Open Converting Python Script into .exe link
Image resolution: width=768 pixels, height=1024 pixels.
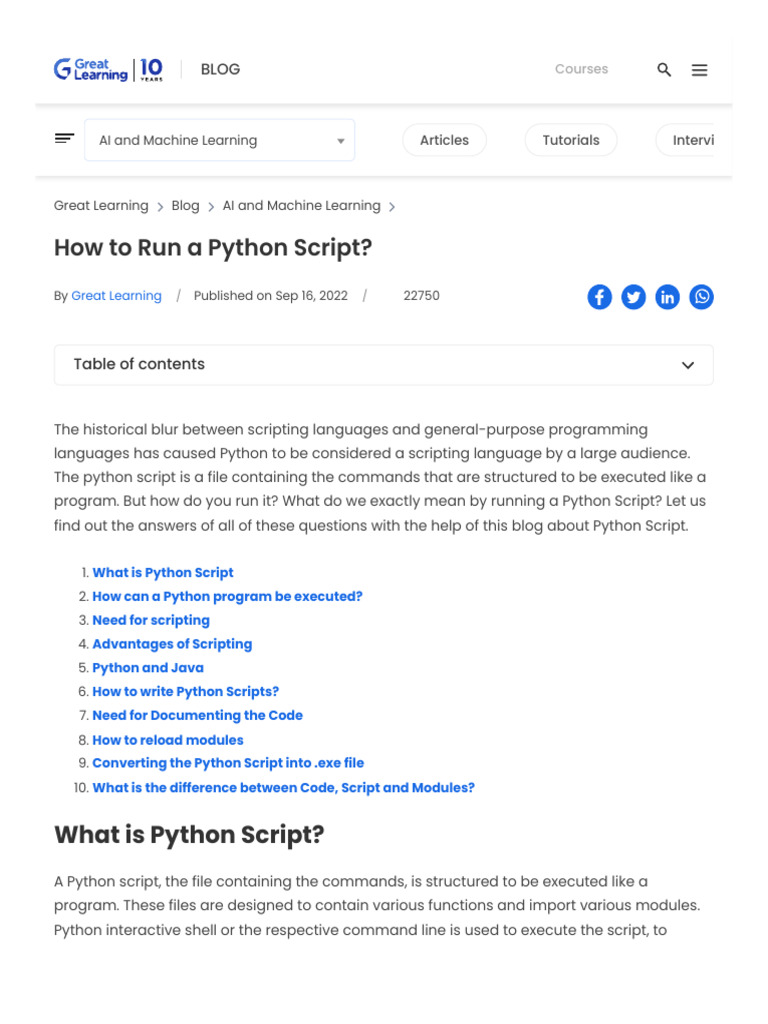[x=228, y=763]
